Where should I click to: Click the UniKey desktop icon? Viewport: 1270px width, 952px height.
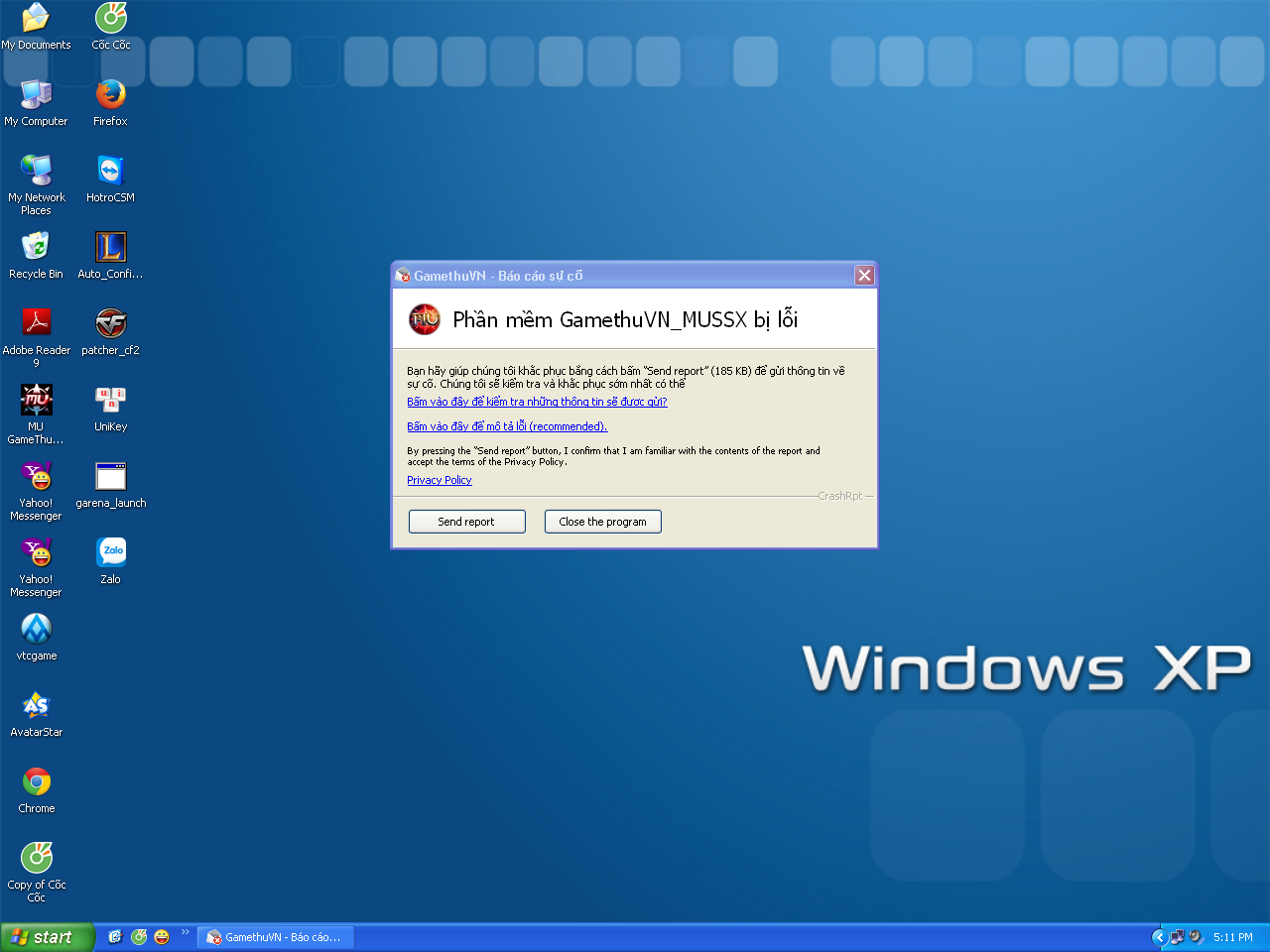[111, 408]
